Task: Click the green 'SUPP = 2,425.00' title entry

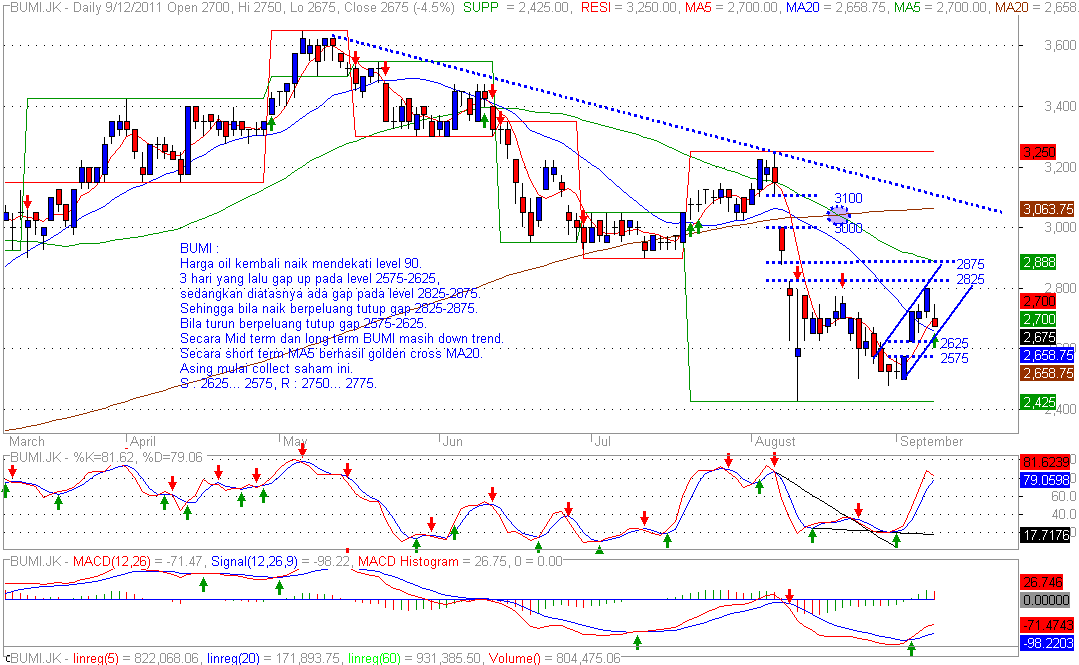Action: (x=517, y=8)
